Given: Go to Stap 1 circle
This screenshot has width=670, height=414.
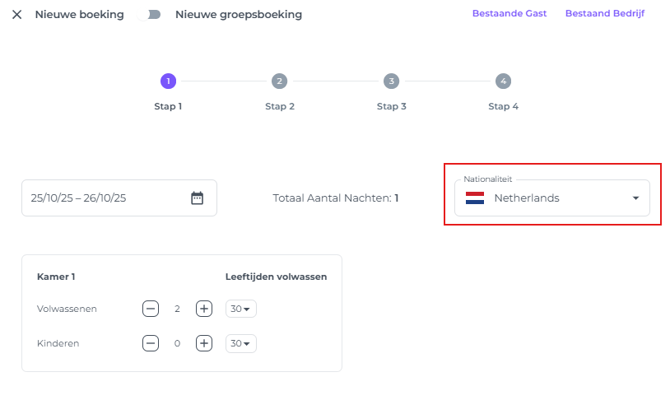Looking at the screenshot, I should click(x=168, y=81).
